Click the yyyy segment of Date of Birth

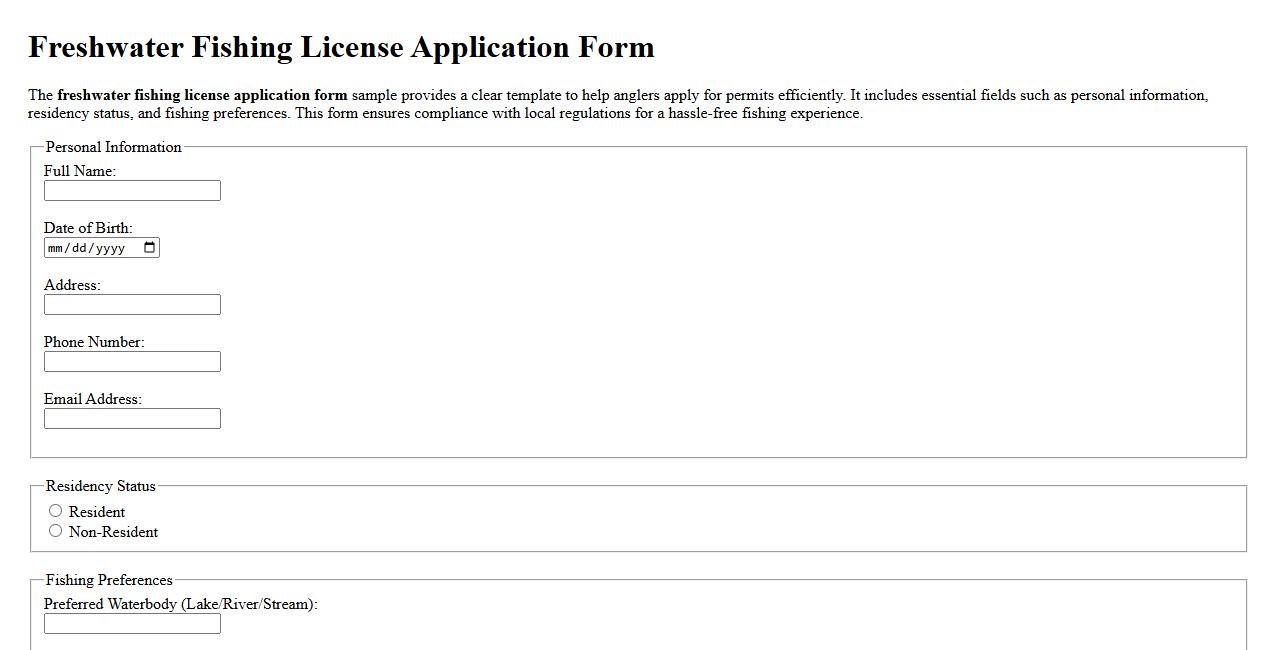pos(108,247)
